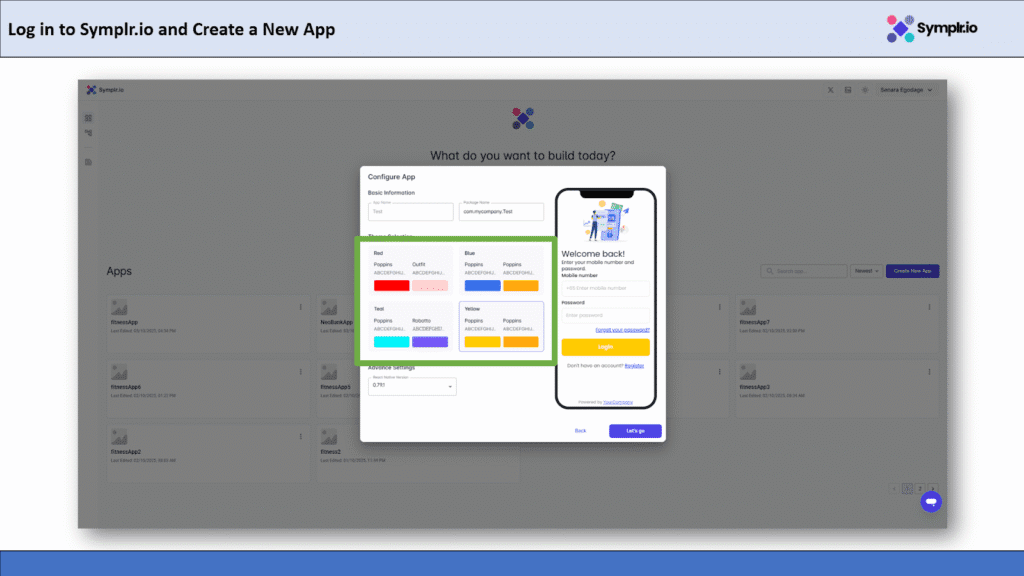Viewport: 1024px width, 576px height.
Task: Select the Red theme card
Action: click(x=410, y=271)
